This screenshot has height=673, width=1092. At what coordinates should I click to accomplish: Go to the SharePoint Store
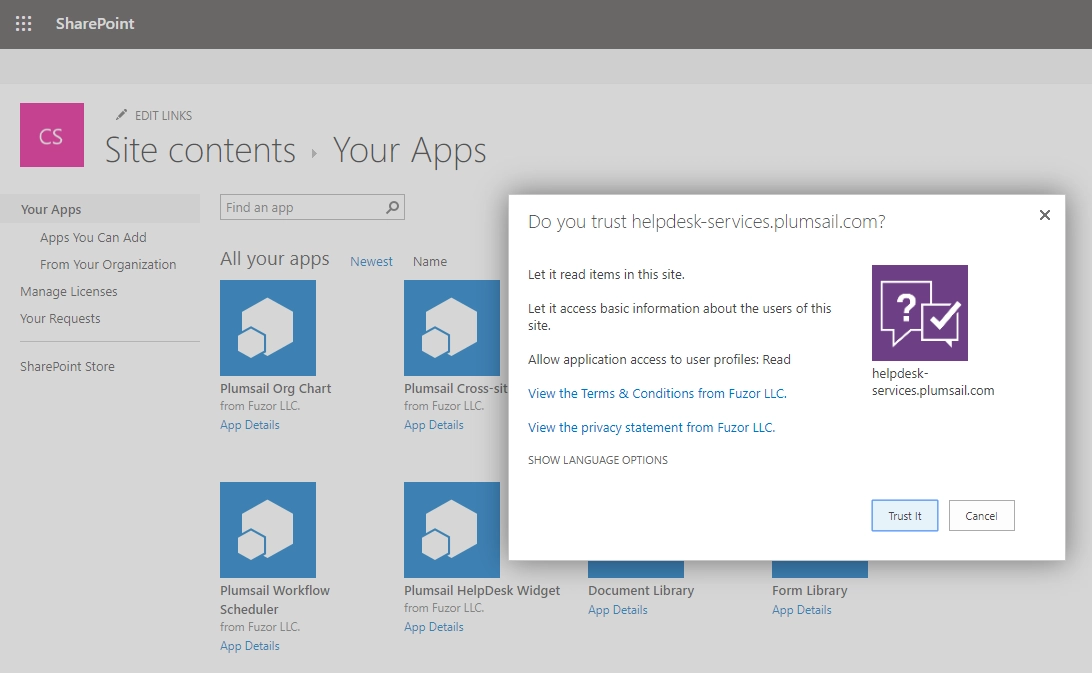67,366
